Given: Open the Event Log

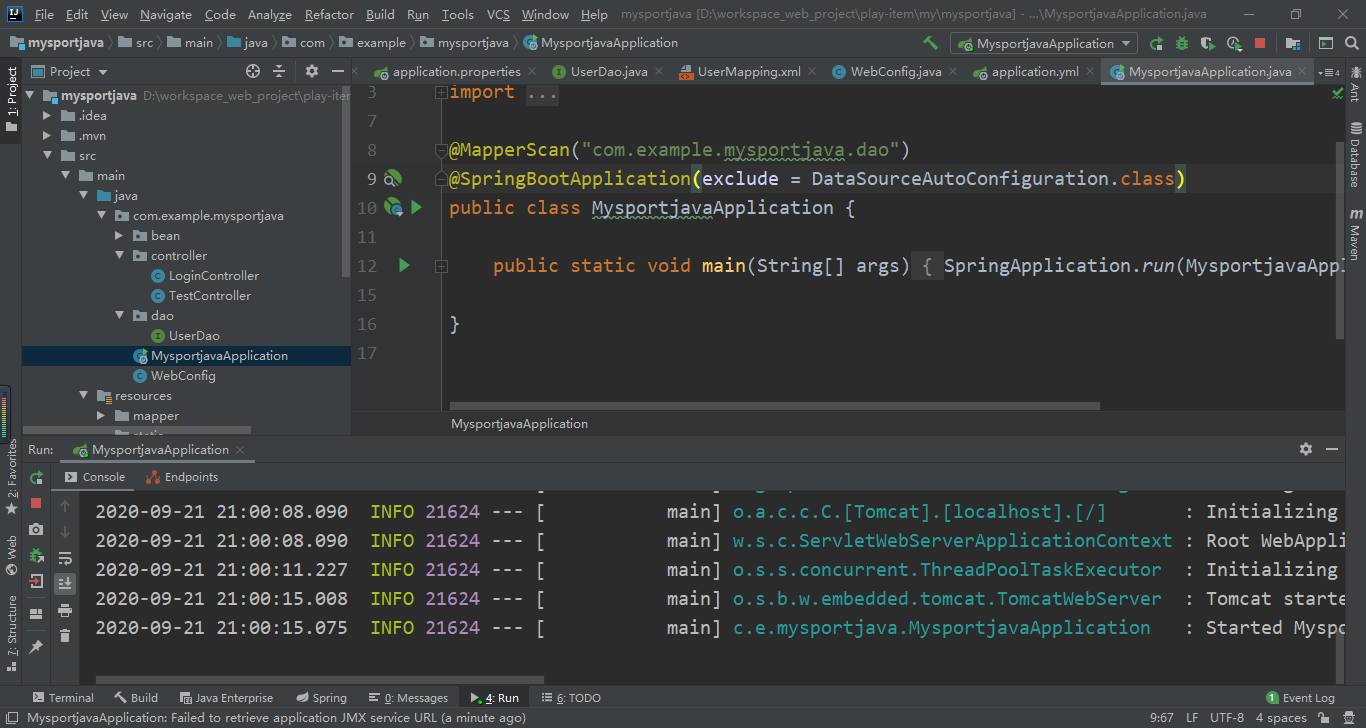Looking at the screenshot, I should coord(1300,698).
